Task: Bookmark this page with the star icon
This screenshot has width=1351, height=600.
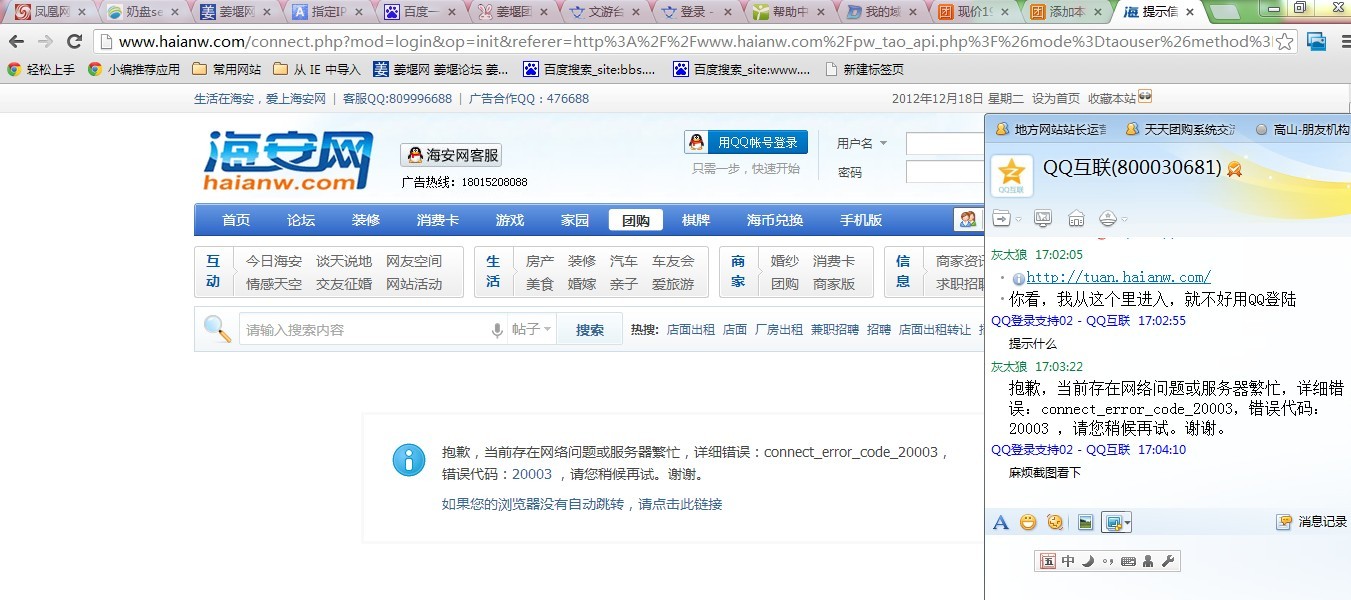Action: click(x=1285, y=42)
